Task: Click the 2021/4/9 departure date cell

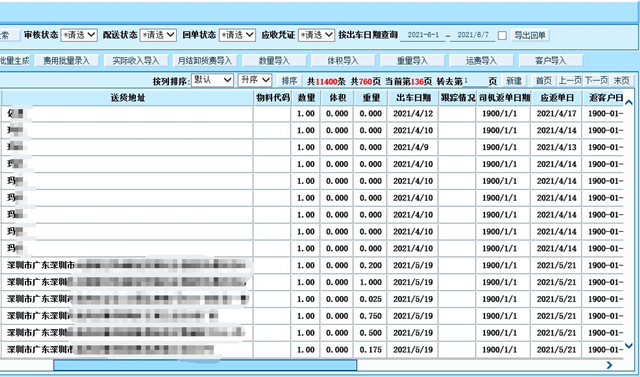Action: (x=413, y=147)
